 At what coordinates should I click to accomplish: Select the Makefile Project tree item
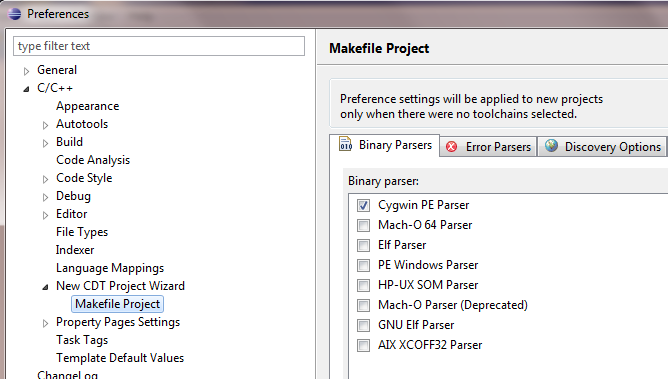(118, 304)
